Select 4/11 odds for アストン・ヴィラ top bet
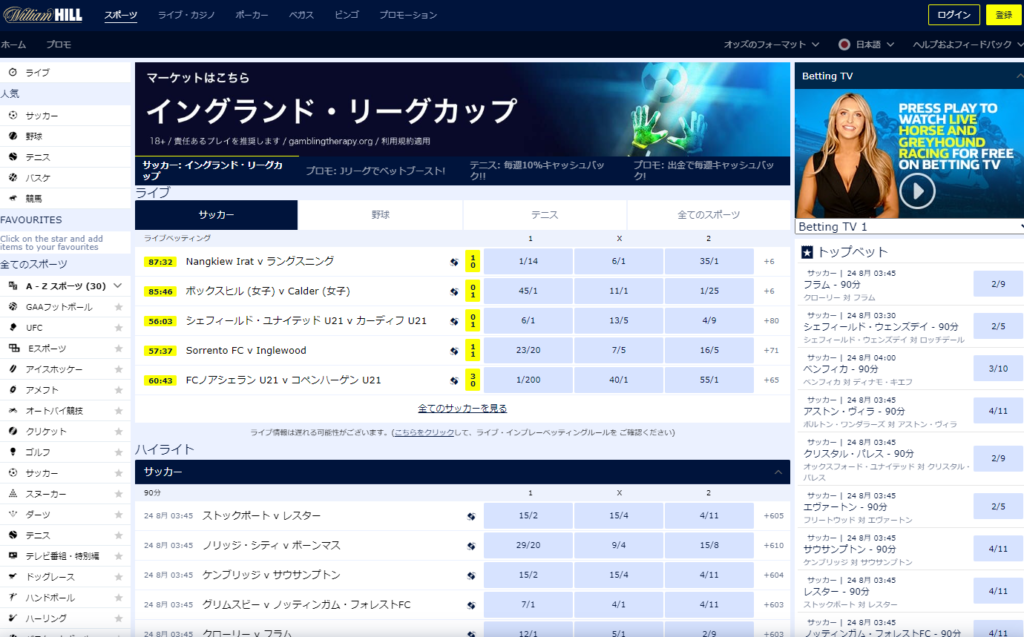Screen dimensions: 1024x637 tap(998, 411)
